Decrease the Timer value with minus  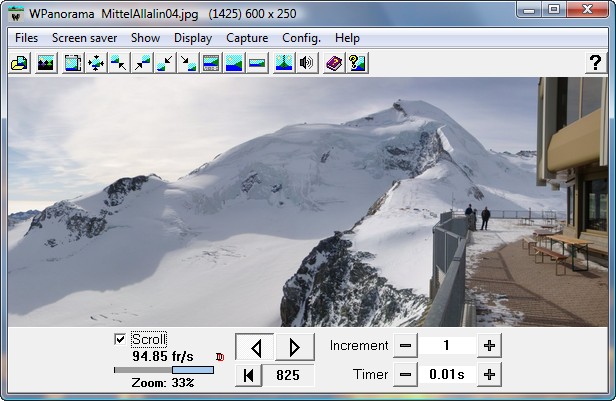[x=404, y=375]
